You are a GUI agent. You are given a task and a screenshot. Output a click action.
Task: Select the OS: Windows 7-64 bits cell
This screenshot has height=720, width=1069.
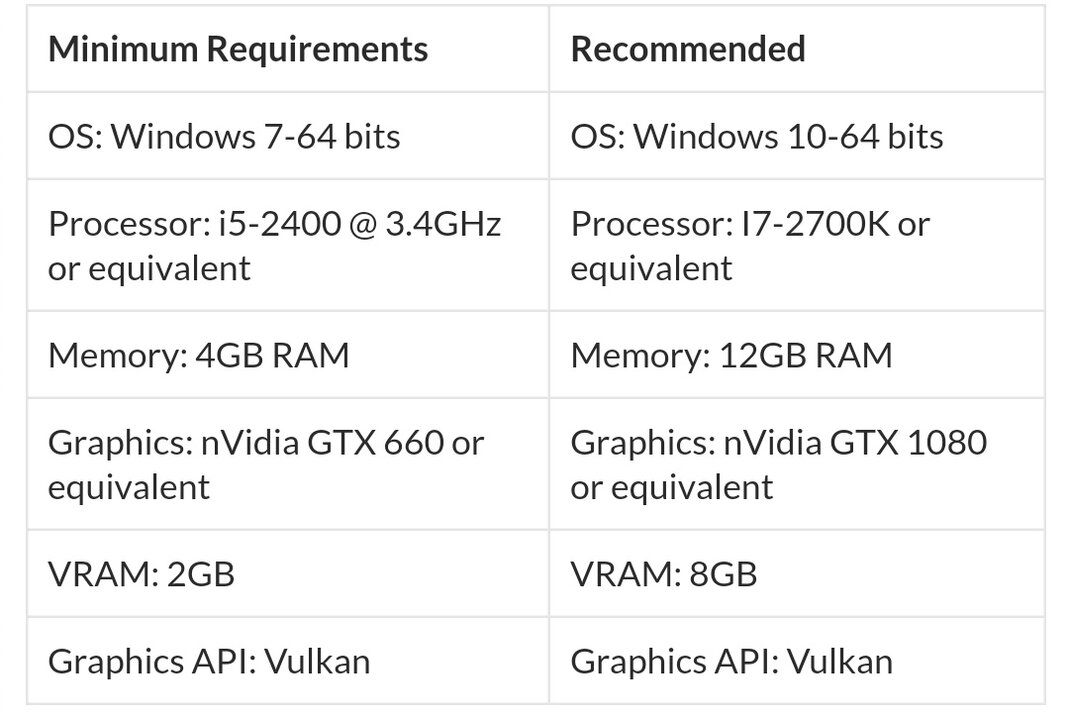tap(288, 136)
